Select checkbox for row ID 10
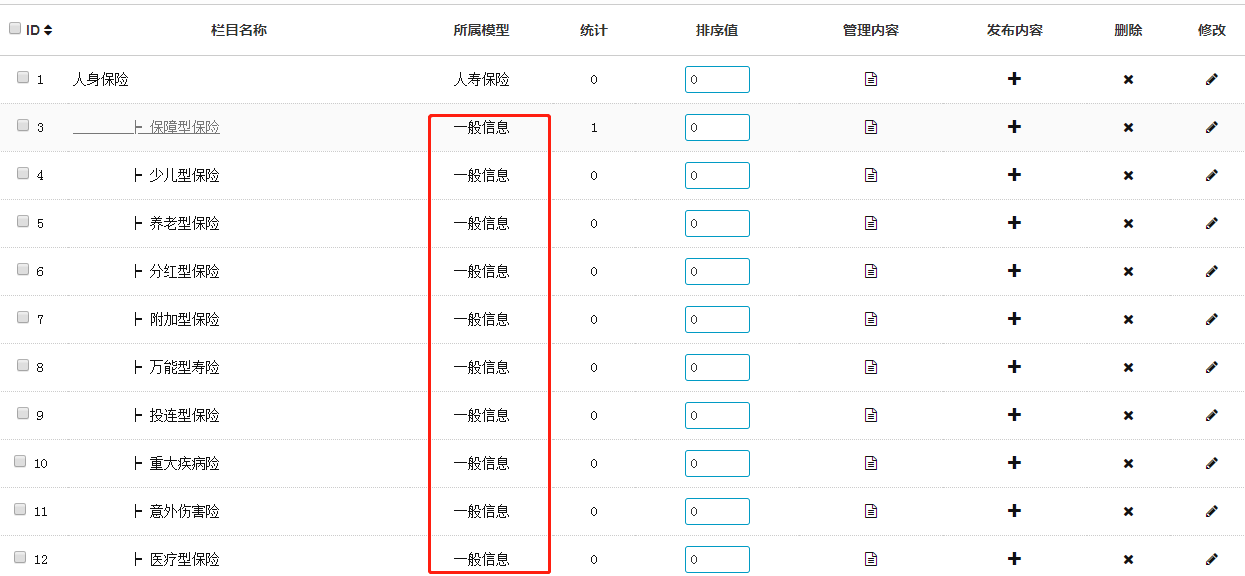Image resolution: width=1245 pixels, height=576 pixels. coord(20,462)
